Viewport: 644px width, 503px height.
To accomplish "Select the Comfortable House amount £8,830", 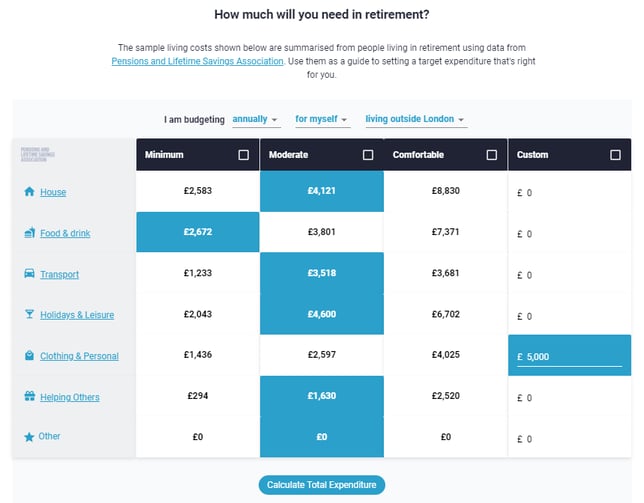I will 446,191.
